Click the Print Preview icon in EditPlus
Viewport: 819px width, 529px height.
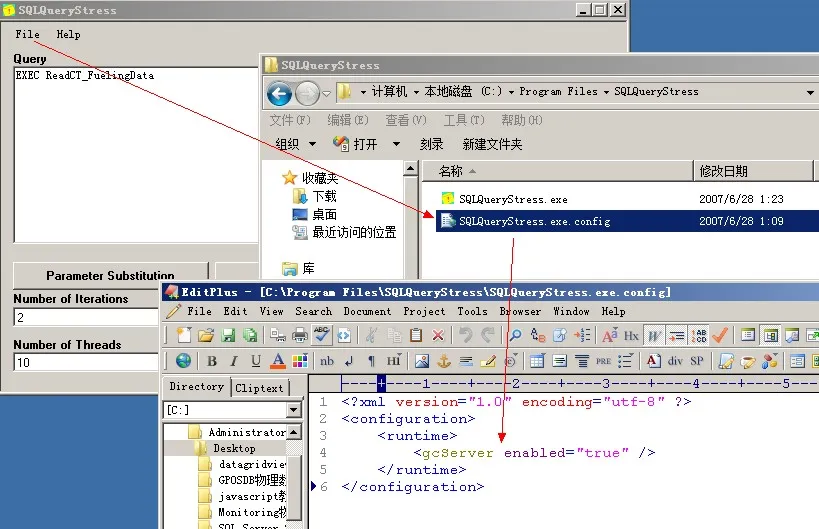tap(277, 335)
